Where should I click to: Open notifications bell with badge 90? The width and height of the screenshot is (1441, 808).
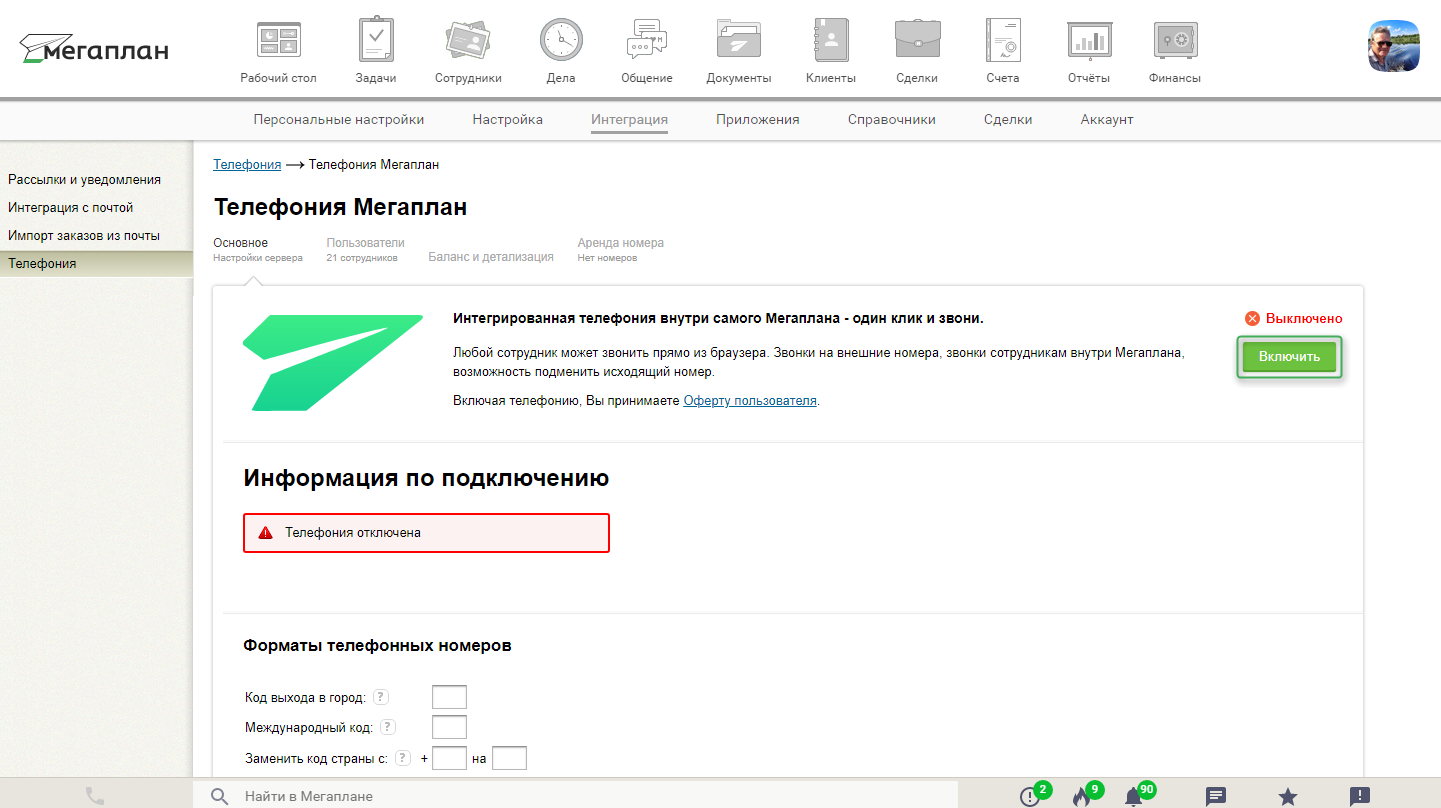point(1133,796)
